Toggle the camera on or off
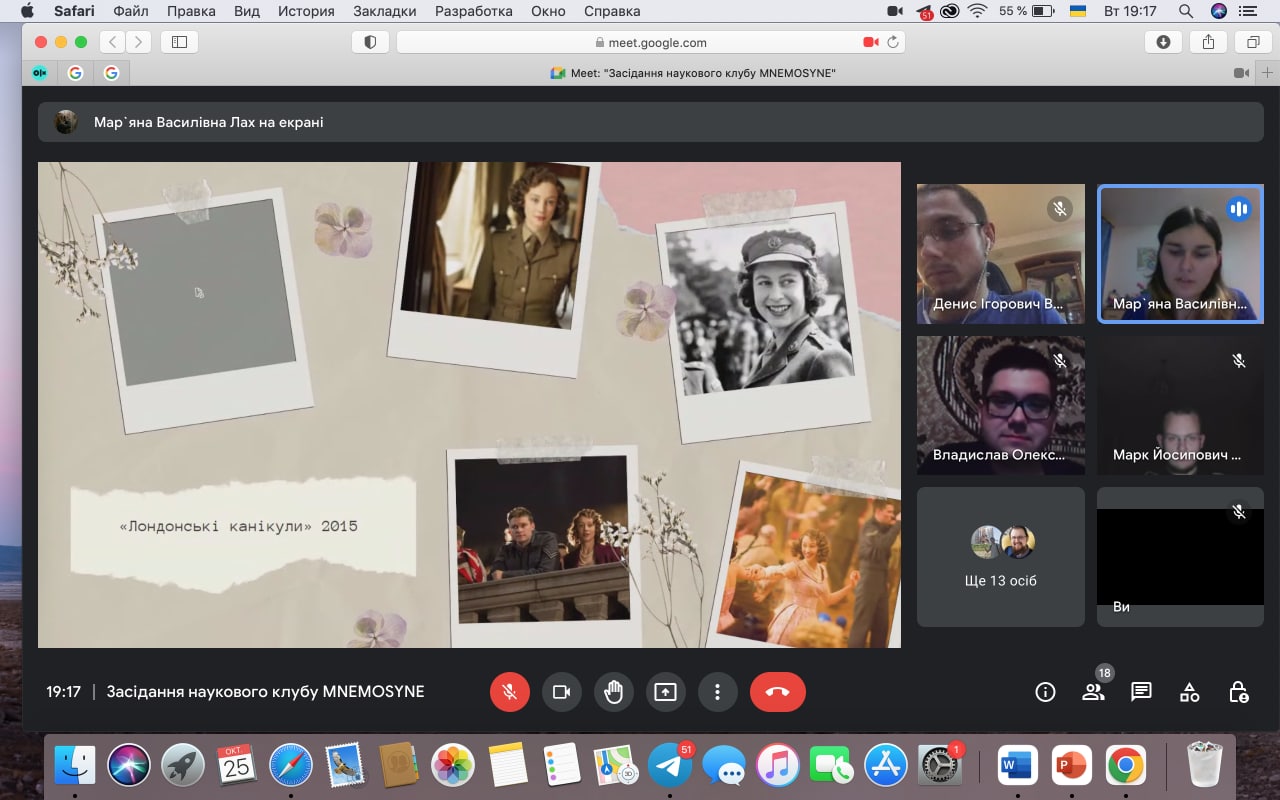The image size is (1280, 800). [561, 692]
